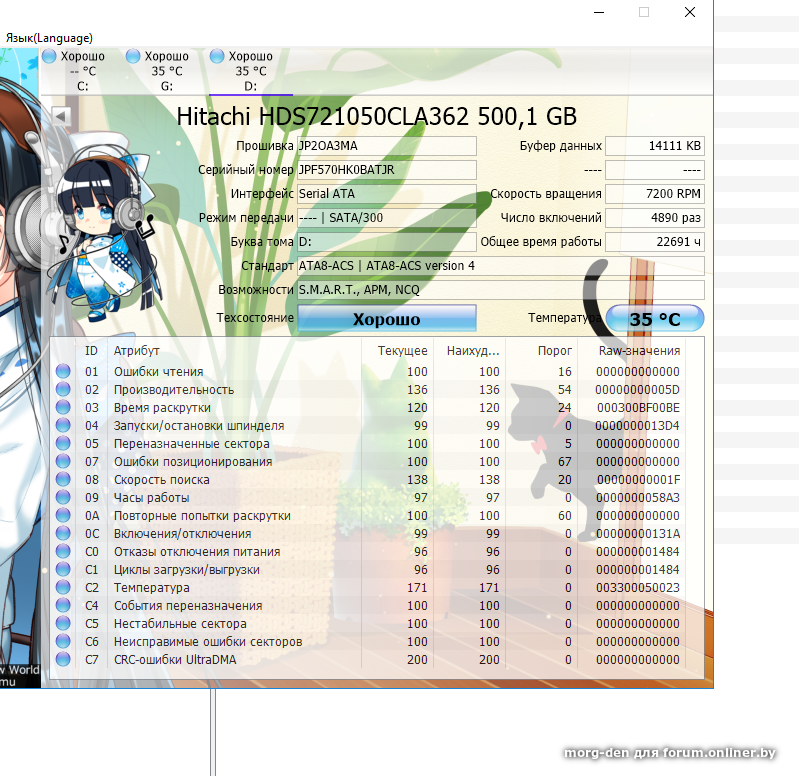Click status icon for Переназначенные сектора
799x776 pixels.
pyautogui.click(x=63, y=443)
